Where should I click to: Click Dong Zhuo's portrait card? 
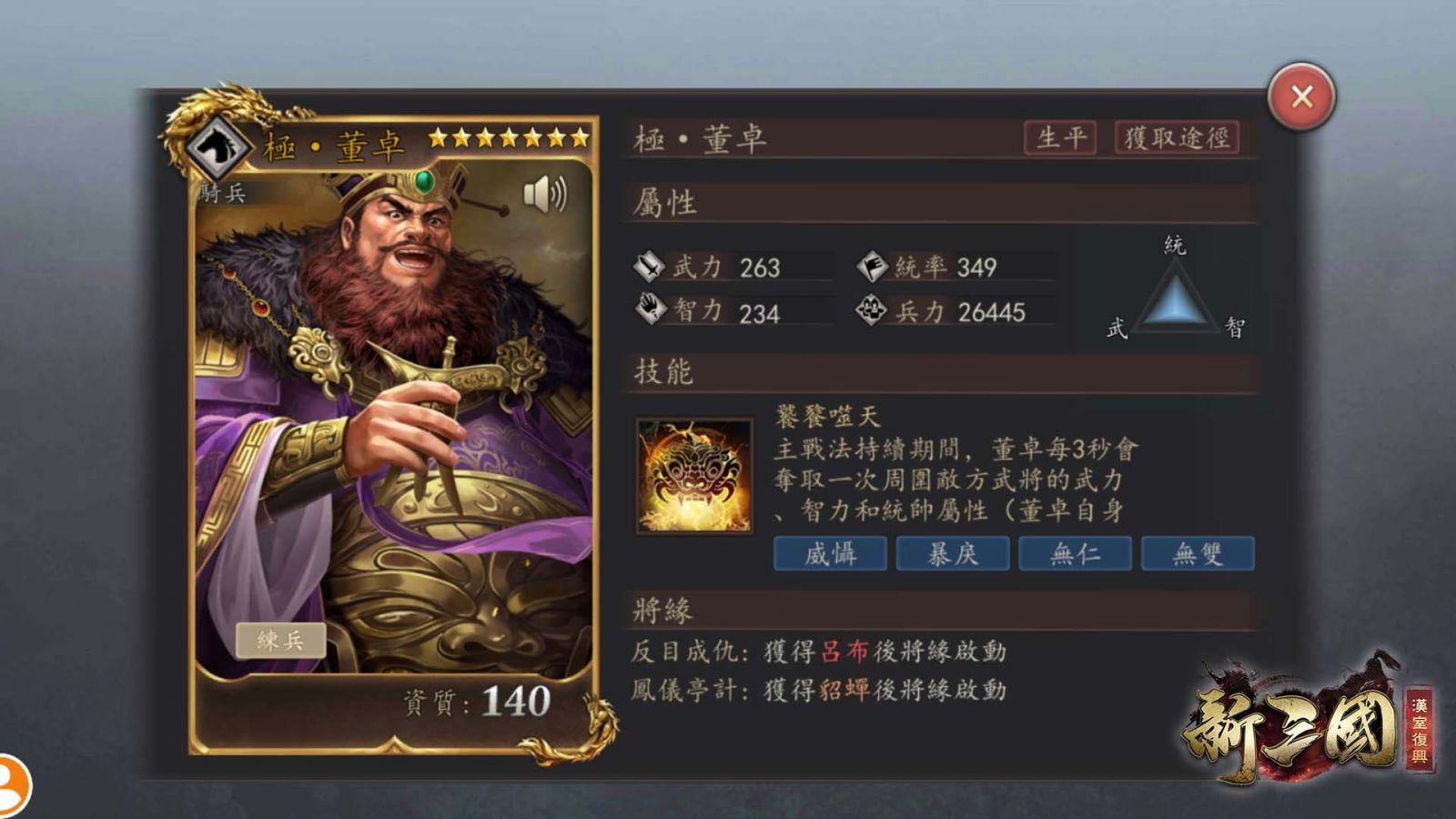(394, 435)
